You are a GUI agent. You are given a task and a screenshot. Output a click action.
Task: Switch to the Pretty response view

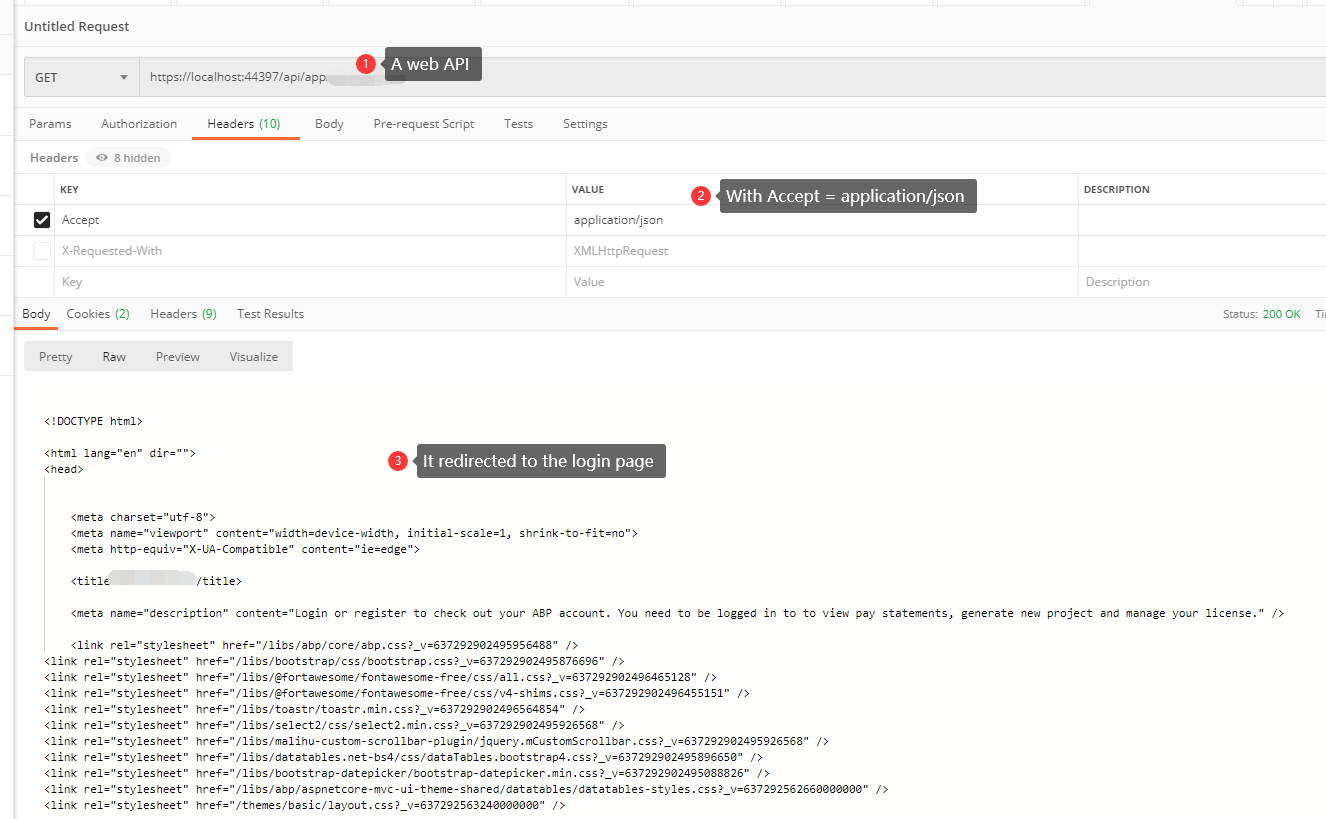click(x=55, y=355)
